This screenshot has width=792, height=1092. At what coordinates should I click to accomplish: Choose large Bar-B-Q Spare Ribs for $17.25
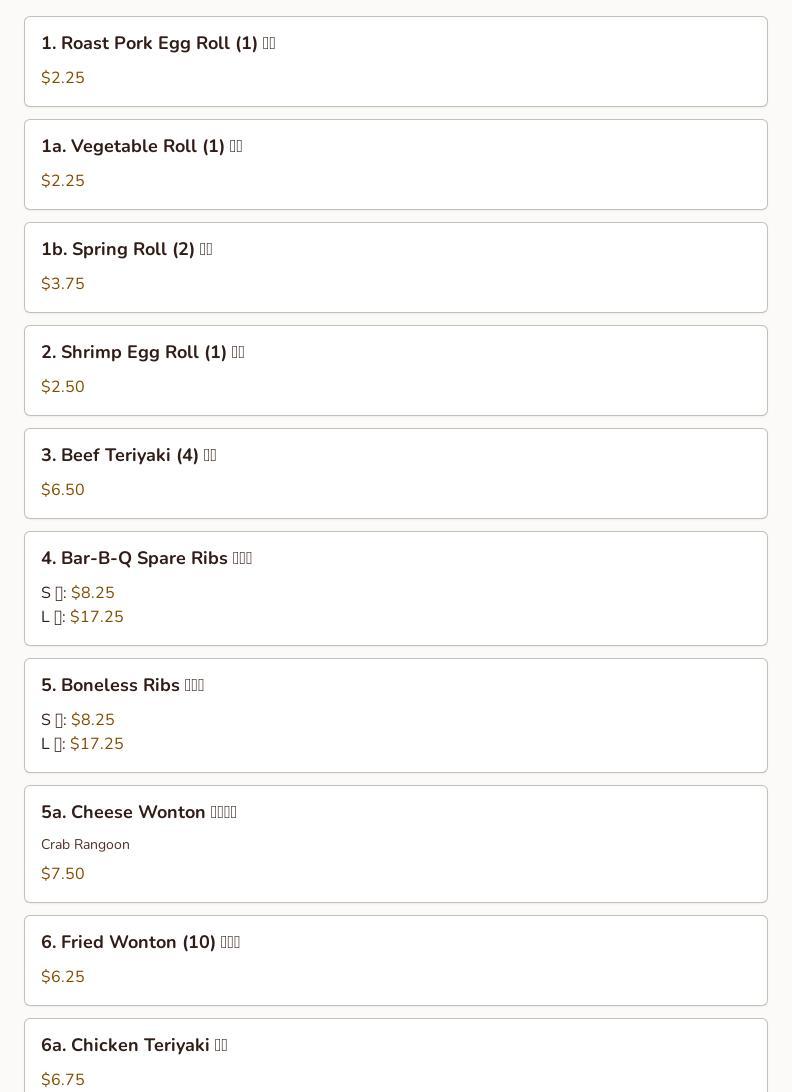pos(96,617)
